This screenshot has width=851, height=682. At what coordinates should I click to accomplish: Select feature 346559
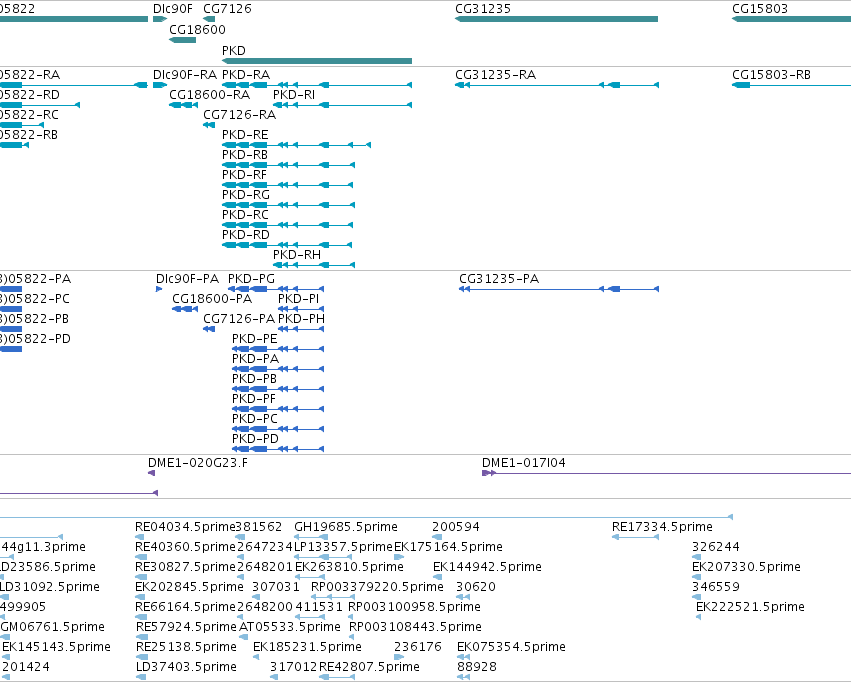pos(696,597)
